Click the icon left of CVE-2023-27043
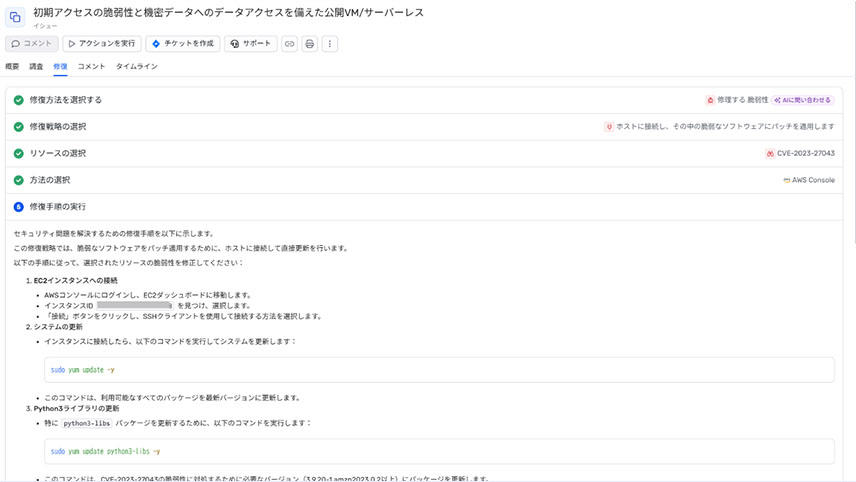 pyautogui.click(x=770, y=153)
